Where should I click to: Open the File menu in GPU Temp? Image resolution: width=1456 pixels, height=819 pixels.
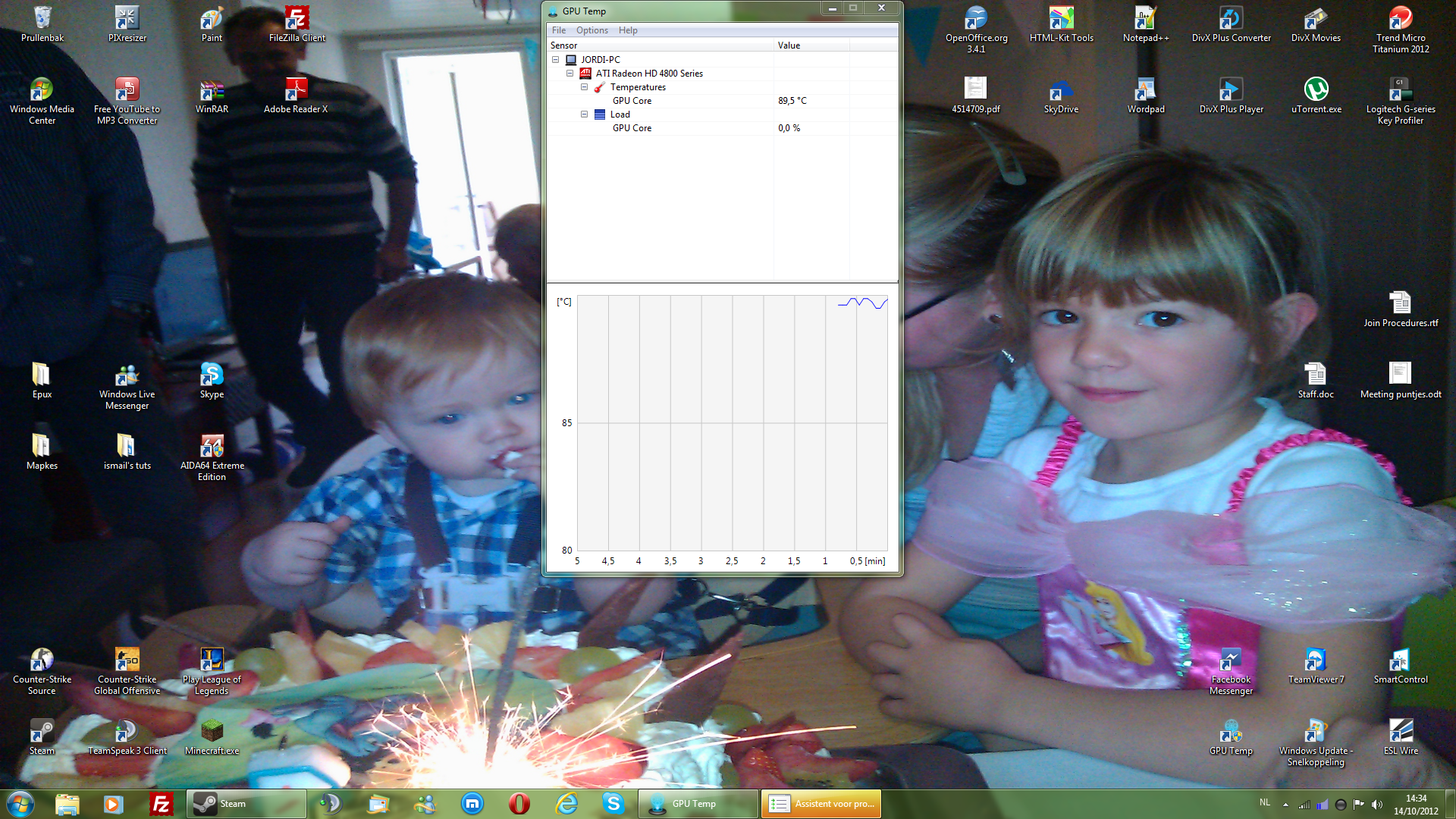click(559, 30)
